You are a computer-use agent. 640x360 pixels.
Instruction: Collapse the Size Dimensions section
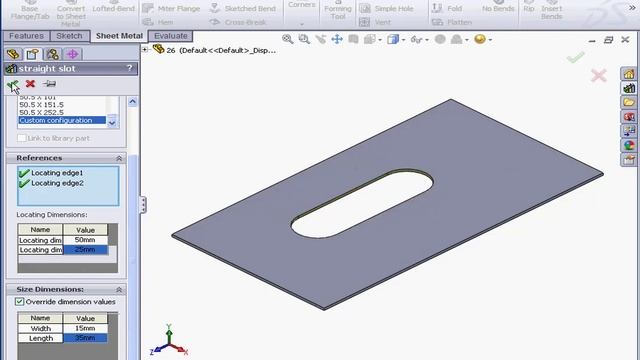point(119,289)
